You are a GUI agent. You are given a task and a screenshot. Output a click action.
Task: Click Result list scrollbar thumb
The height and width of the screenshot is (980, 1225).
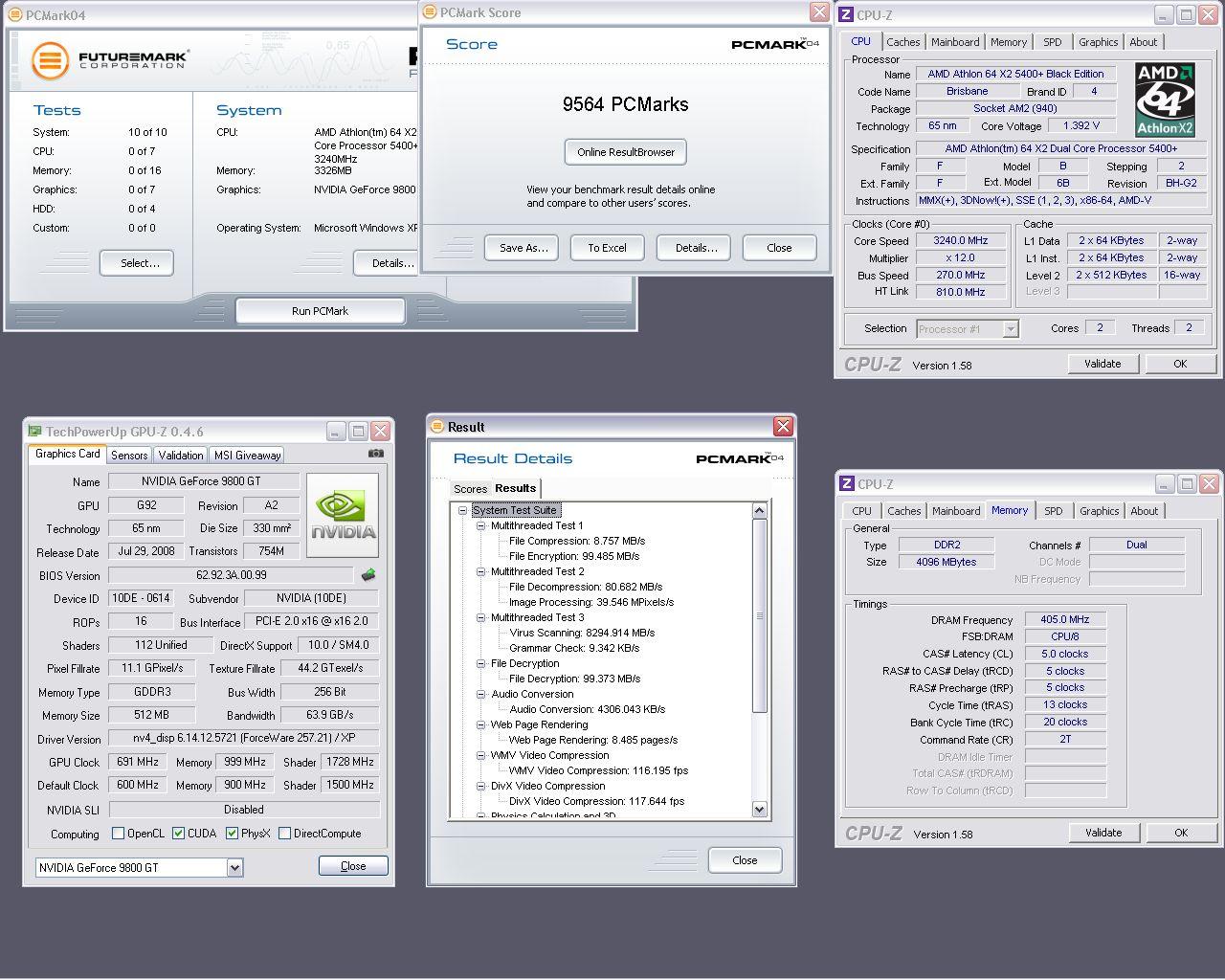tap(760, 616)
